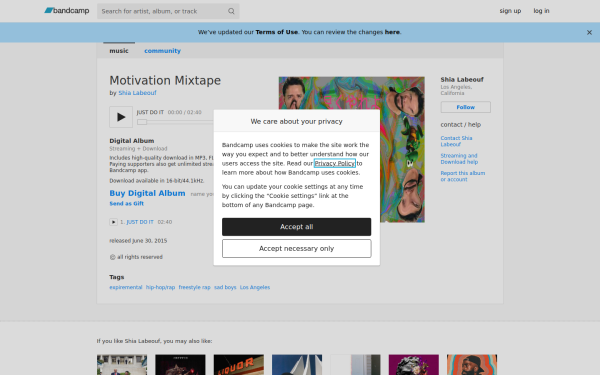
Task: Open the Contact Shia Labeouf link
Action: click(x=456, y=141)
